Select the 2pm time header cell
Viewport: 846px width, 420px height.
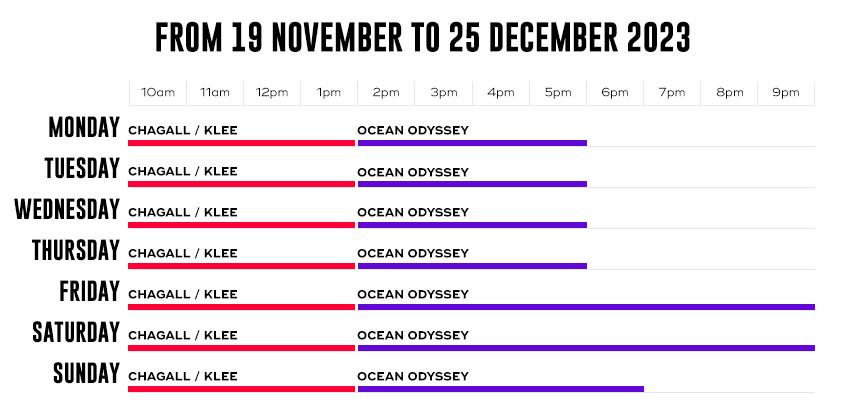386,93
